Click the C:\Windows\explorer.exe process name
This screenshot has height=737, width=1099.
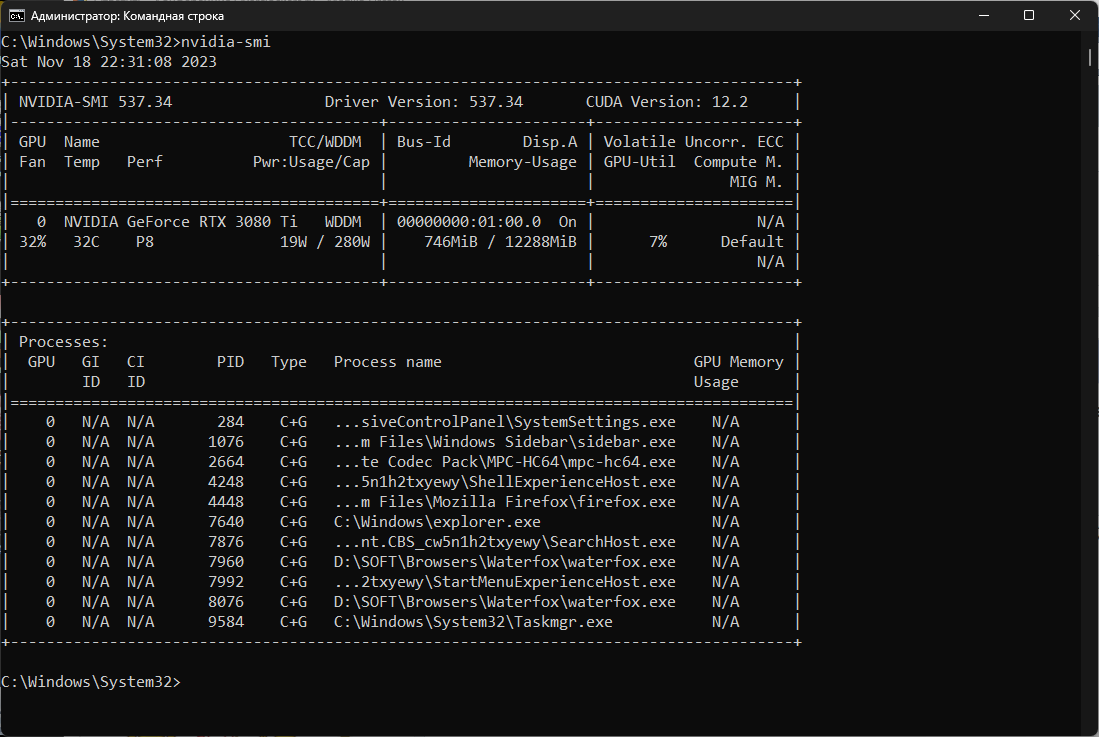[x=437, y=522]
